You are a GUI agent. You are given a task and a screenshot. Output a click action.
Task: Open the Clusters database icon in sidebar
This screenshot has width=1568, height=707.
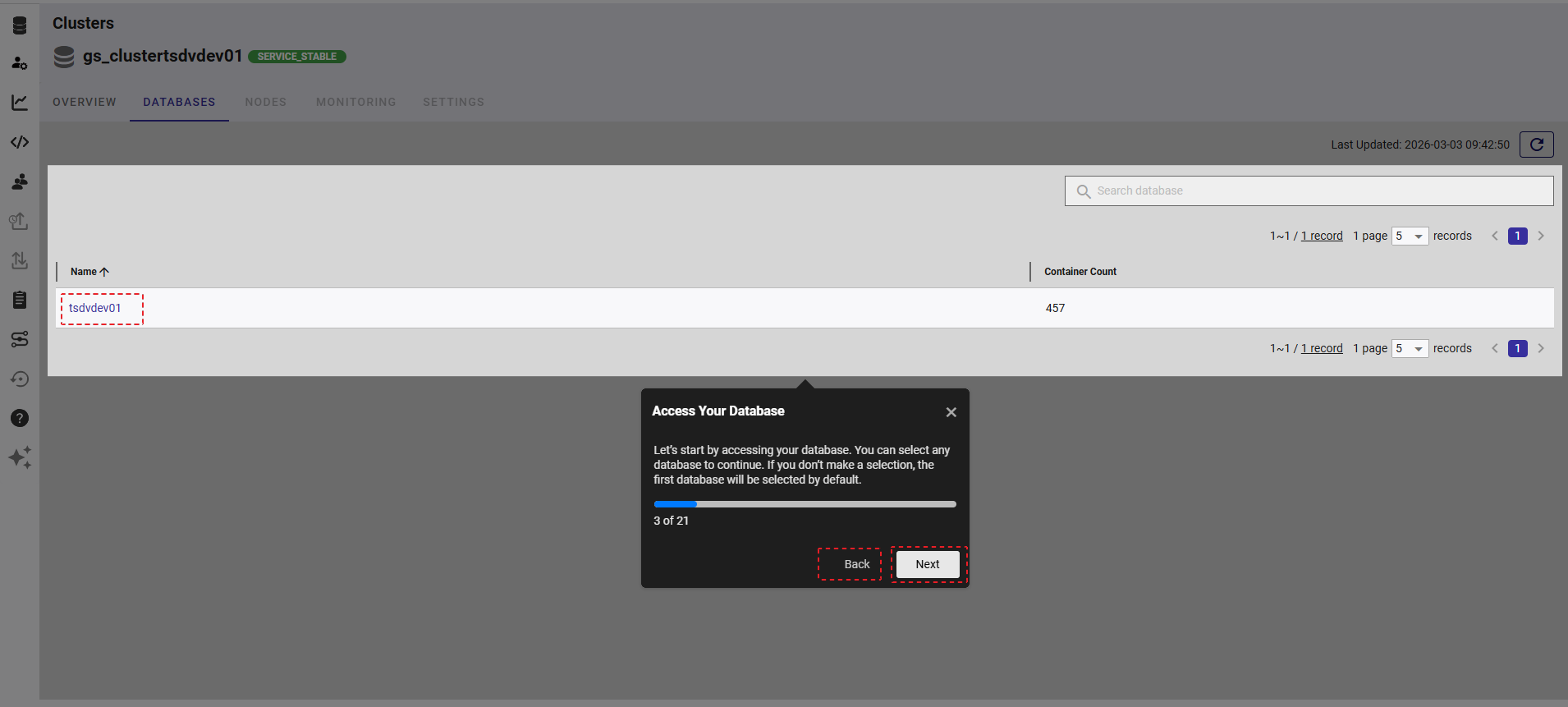coord(20,25)
